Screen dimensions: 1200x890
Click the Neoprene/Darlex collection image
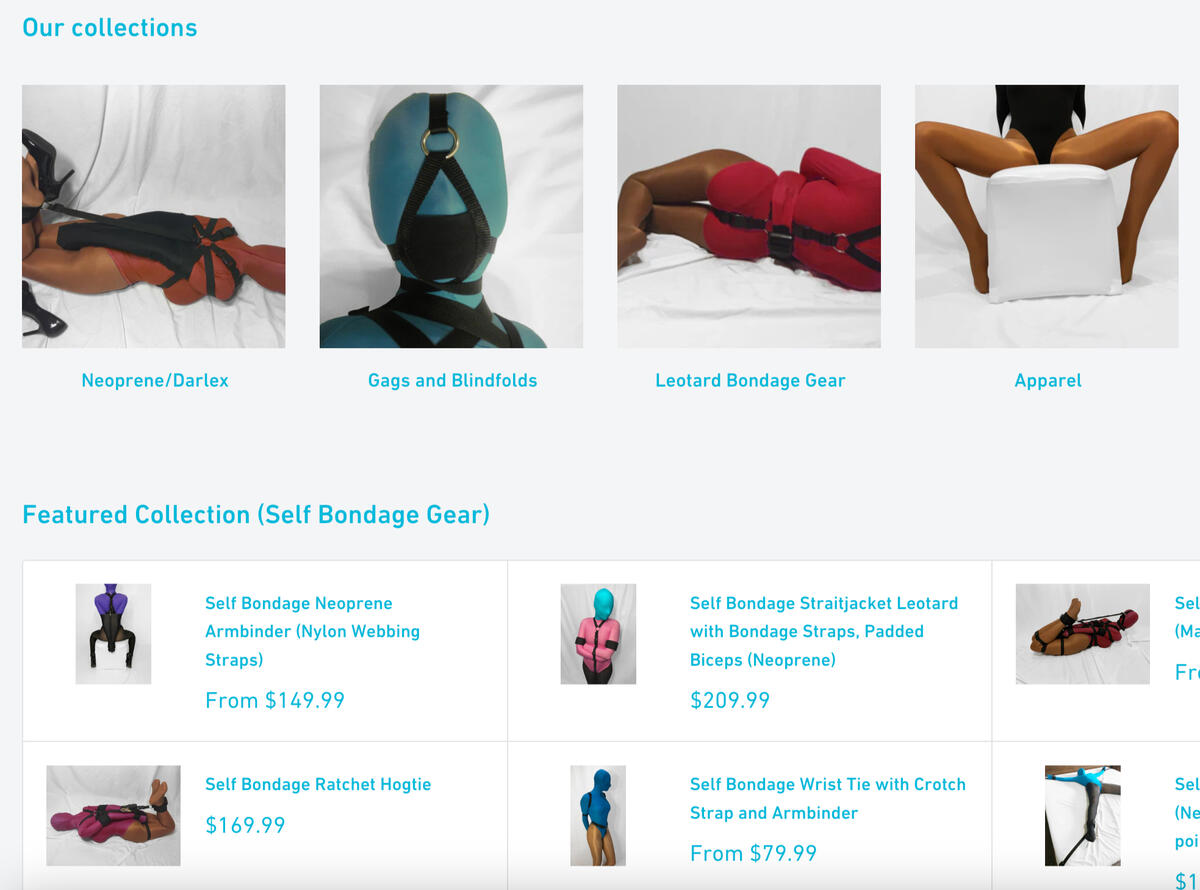click(x=154, y=216)
